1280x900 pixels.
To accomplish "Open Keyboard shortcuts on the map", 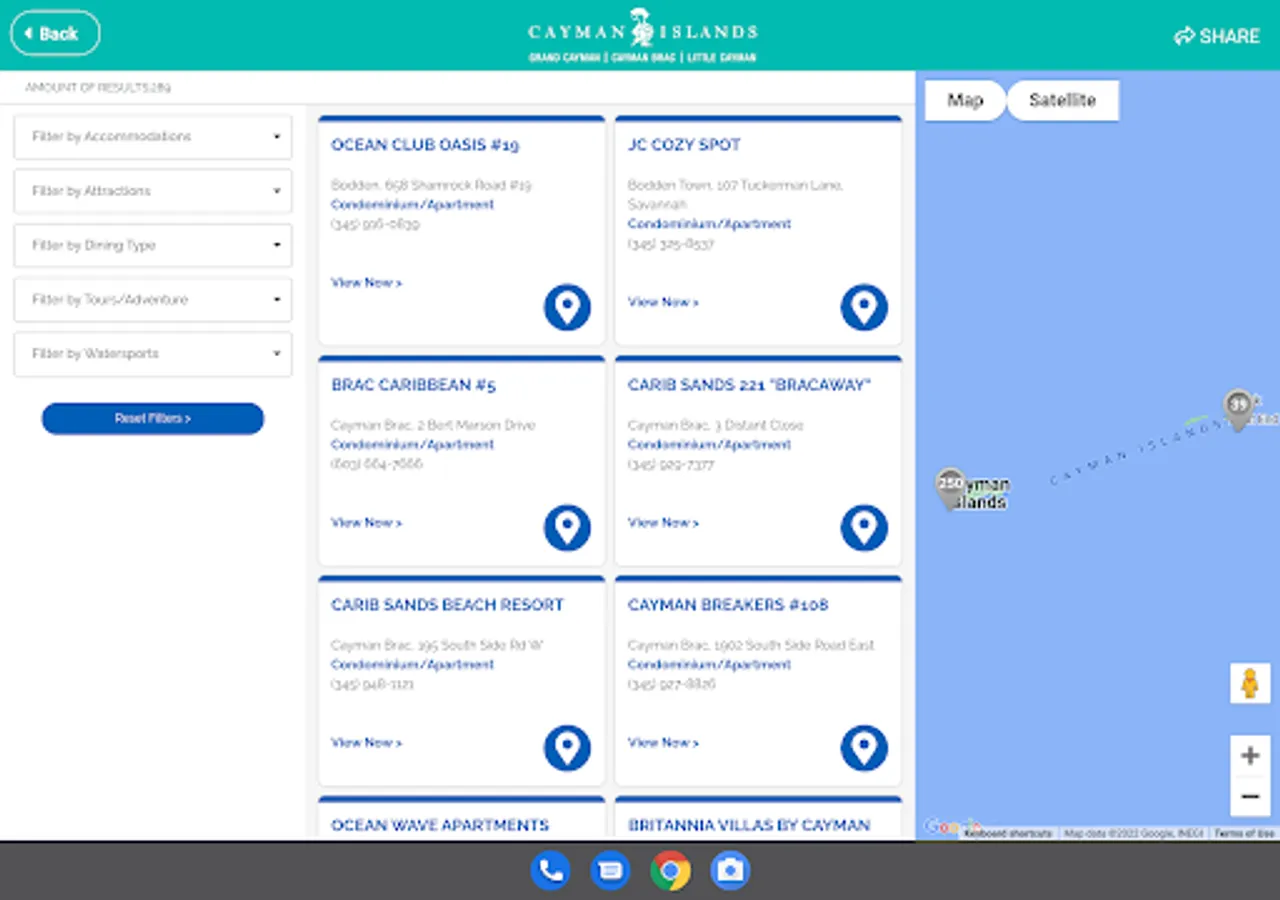I will point(1008,833).
